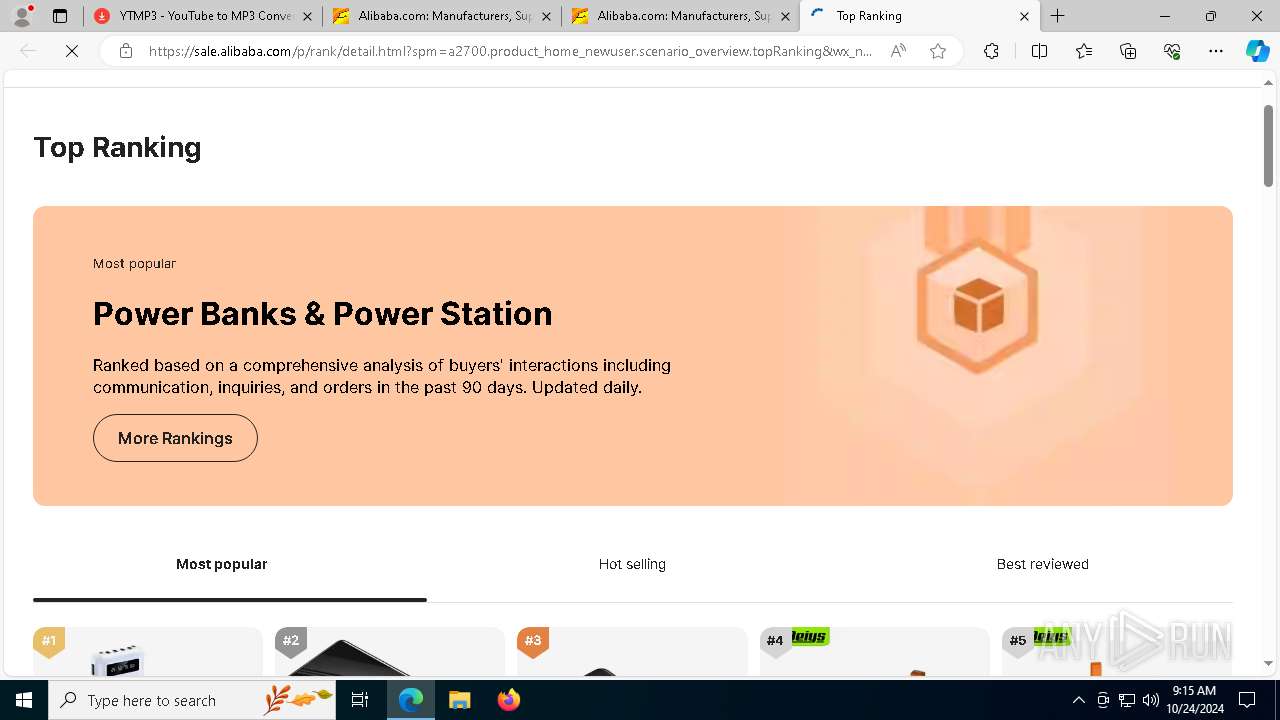The height and width of the screenshot is (720, 1280).
Task: Open the #3 ranked product card
Action: tap(632, 652)
